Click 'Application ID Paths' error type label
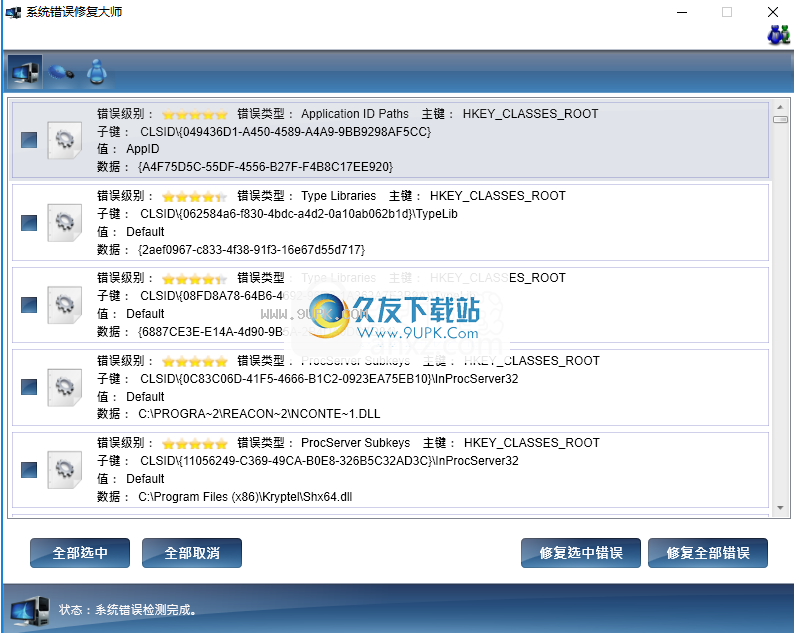This screenshot has height=633, width=794. tap(354, 113)
